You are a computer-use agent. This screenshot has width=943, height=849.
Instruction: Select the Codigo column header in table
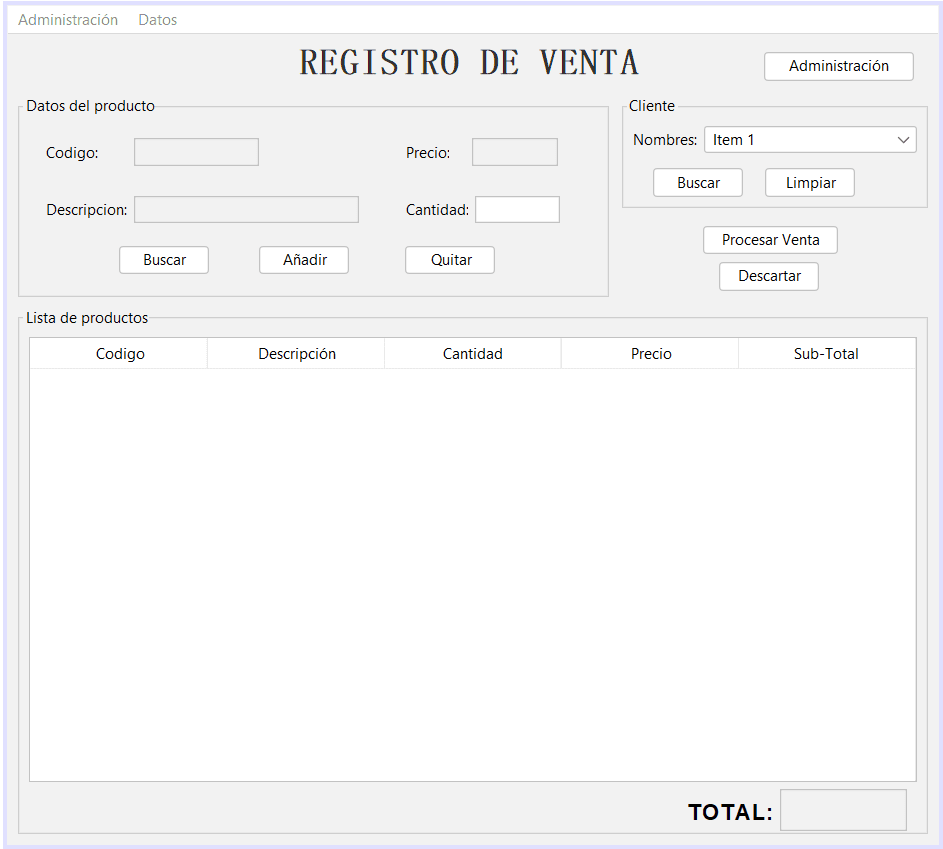coord(119,354)
